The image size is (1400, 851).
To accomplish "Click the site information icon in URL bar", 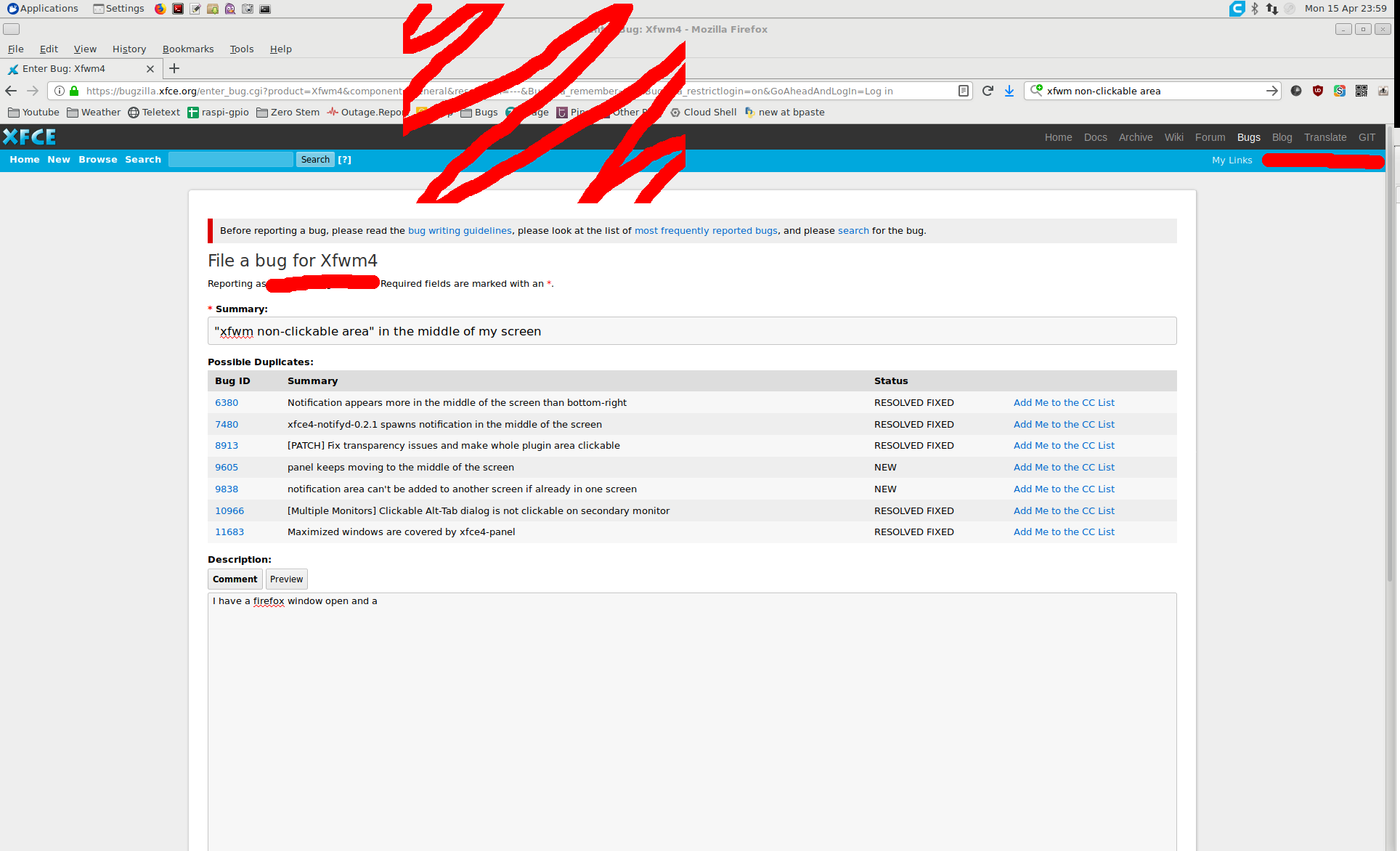I will [60, 91].
